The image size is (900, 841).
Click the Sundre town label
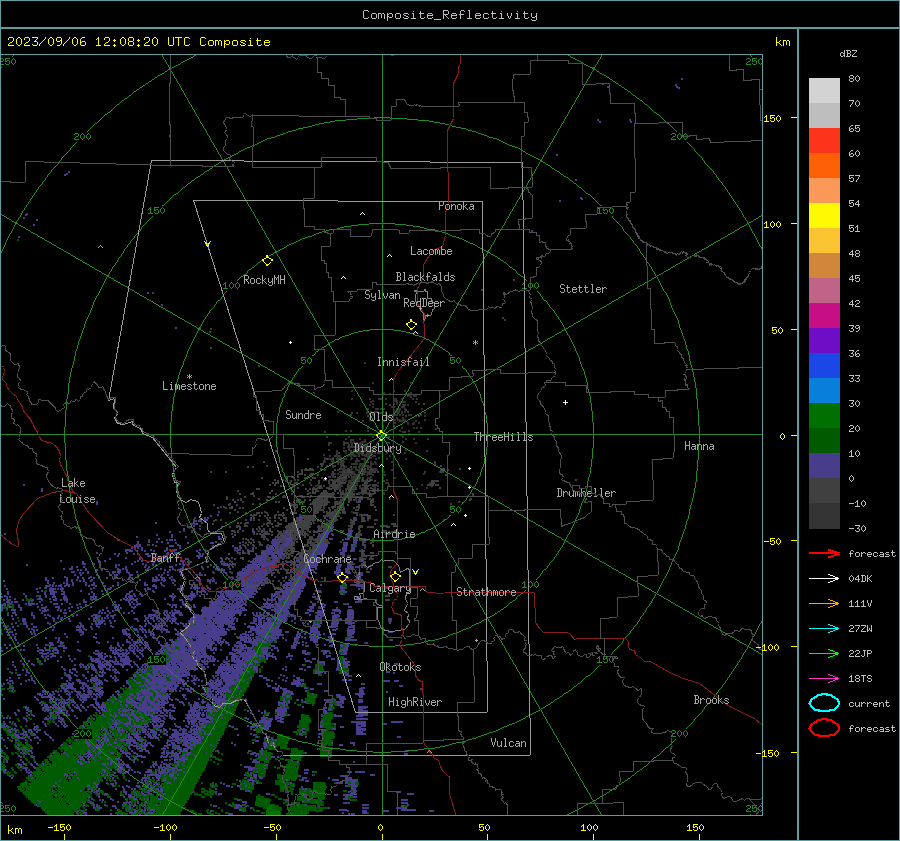pyautogui.click(x=303, y=414)
